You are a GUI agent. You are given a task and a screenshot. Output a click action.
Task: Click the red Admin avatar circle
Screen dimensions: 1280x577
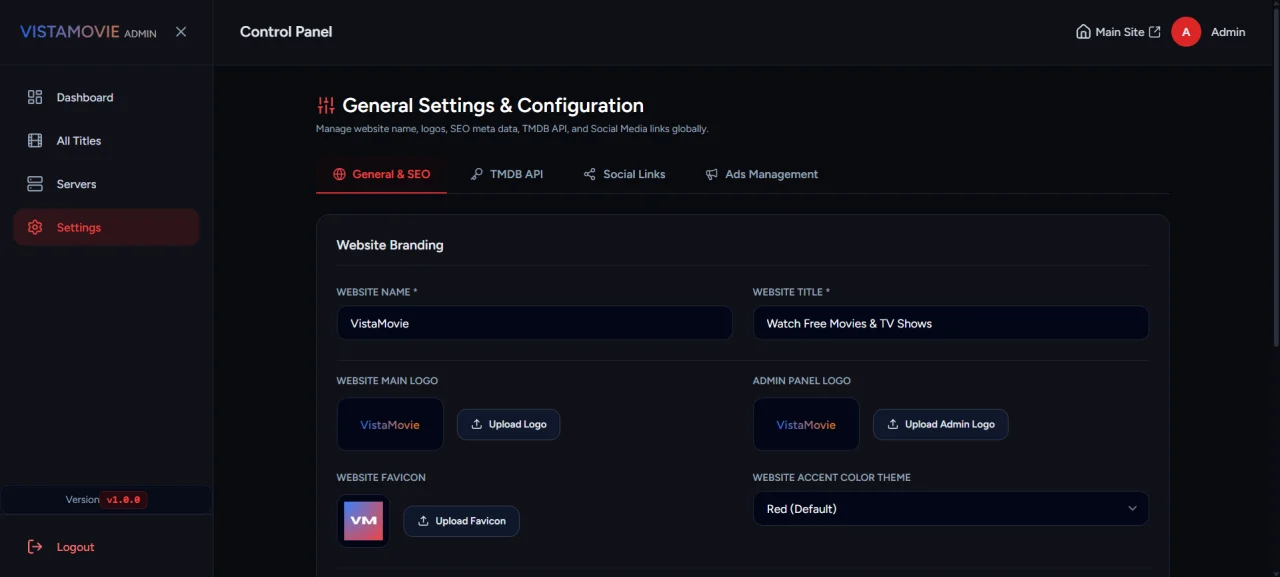(1186, 32)
